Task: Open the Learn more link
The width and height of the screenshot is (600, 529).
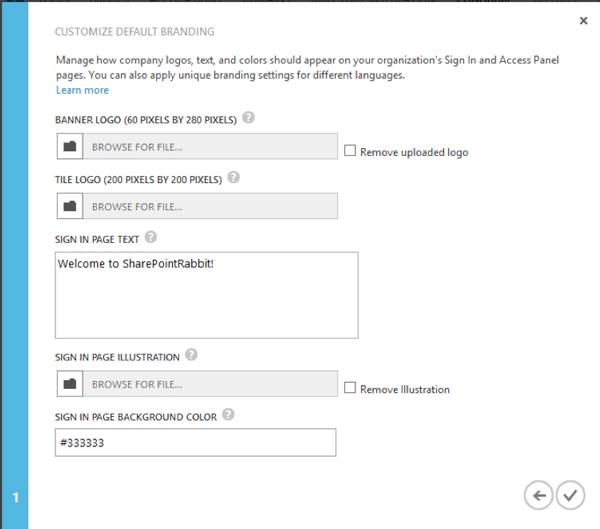Action: pos(83,90)
